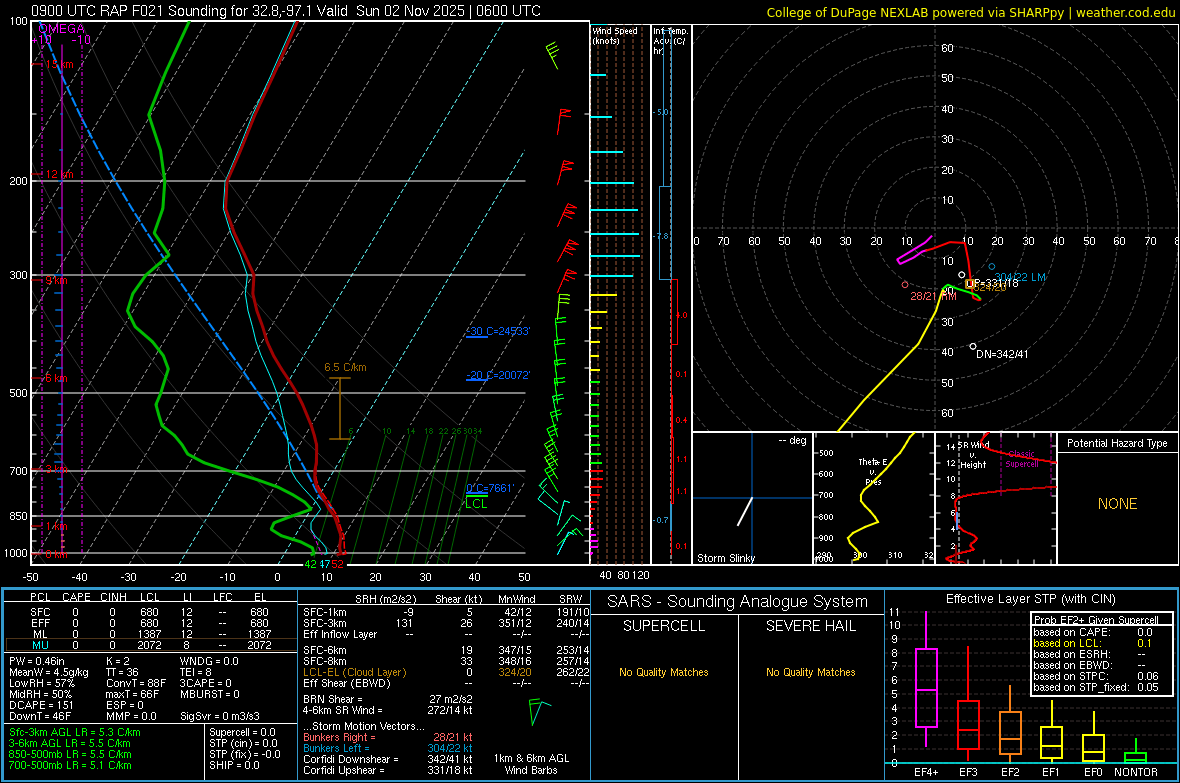Click the "304/22 LM" left mover label
The height and width of the screenshot is (783, 1180).
(x=1020, y=277)
